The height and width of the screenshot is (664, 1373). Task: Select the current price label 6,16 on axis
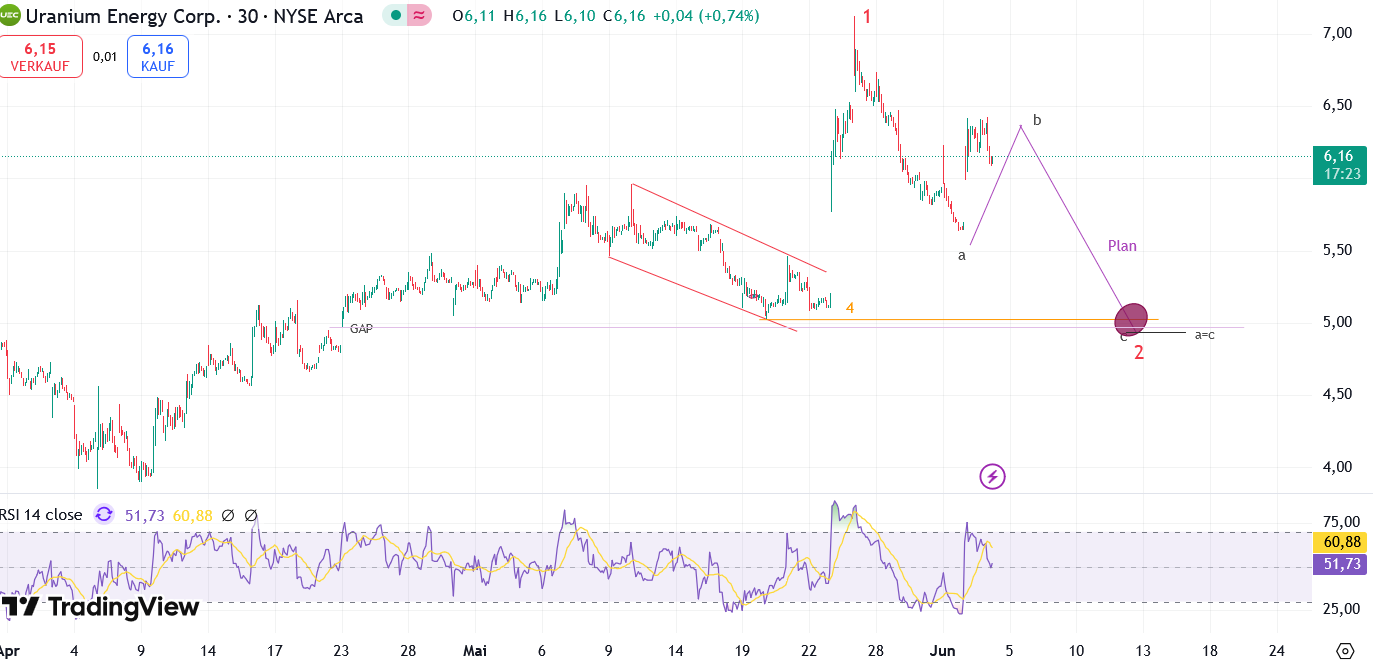(1338, 156)
